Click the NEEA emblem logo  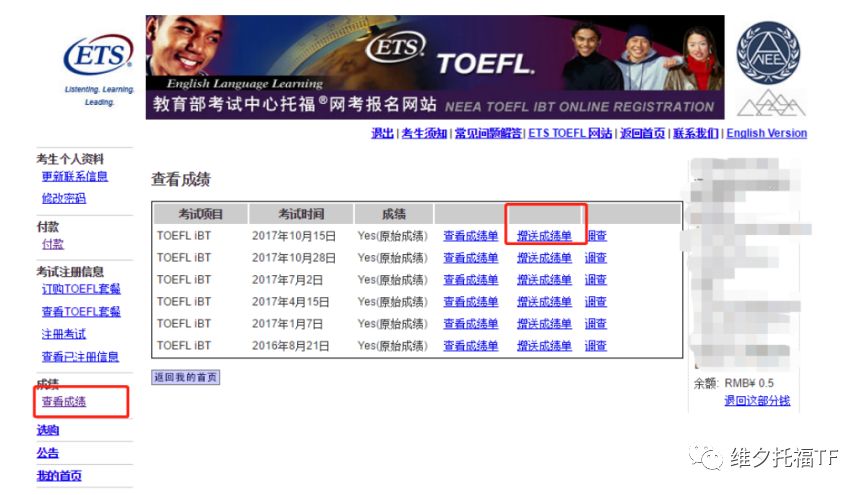769,54
